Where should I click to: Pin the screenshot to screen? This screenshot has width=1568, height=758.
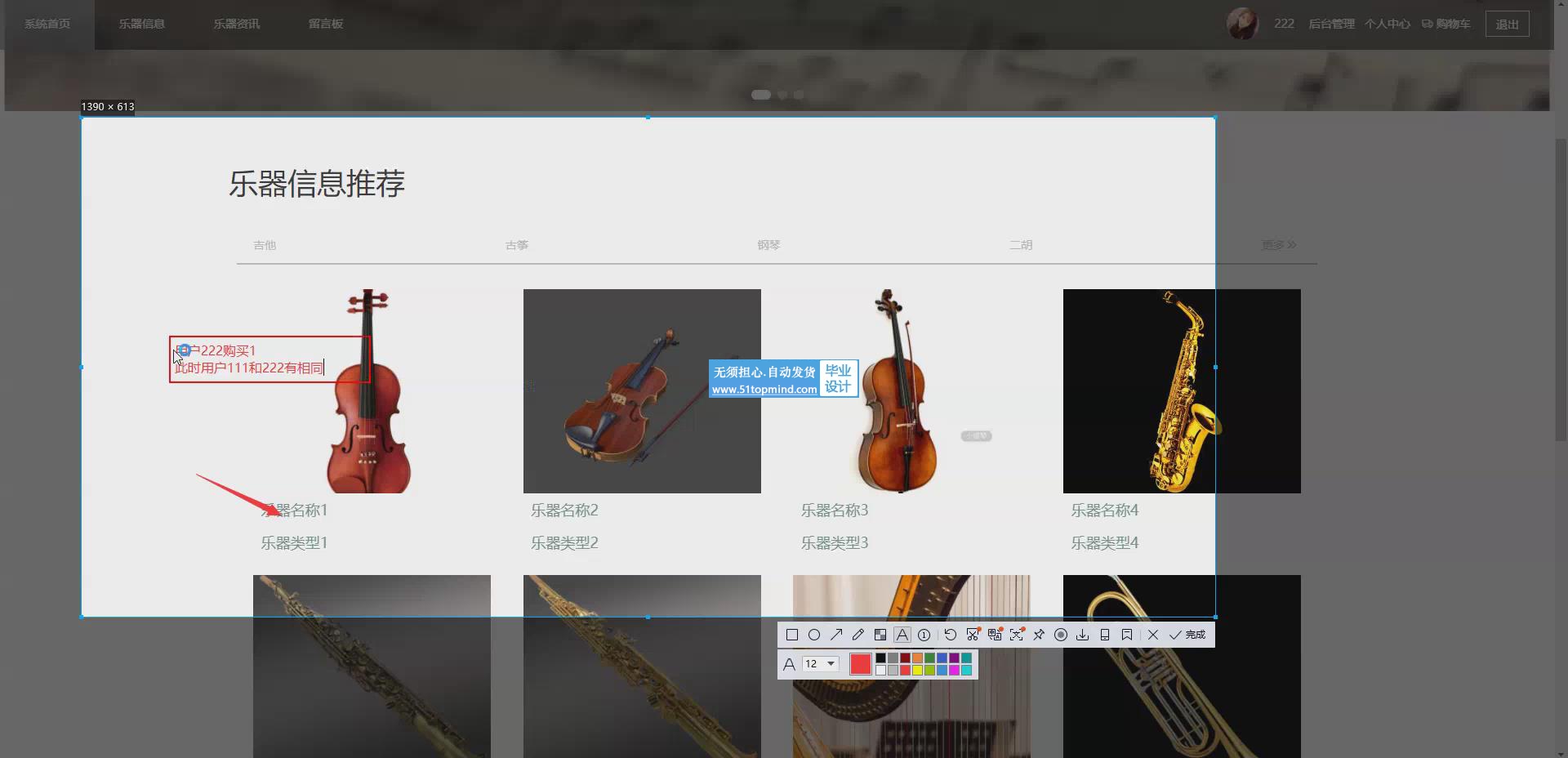click(1039, 635)
